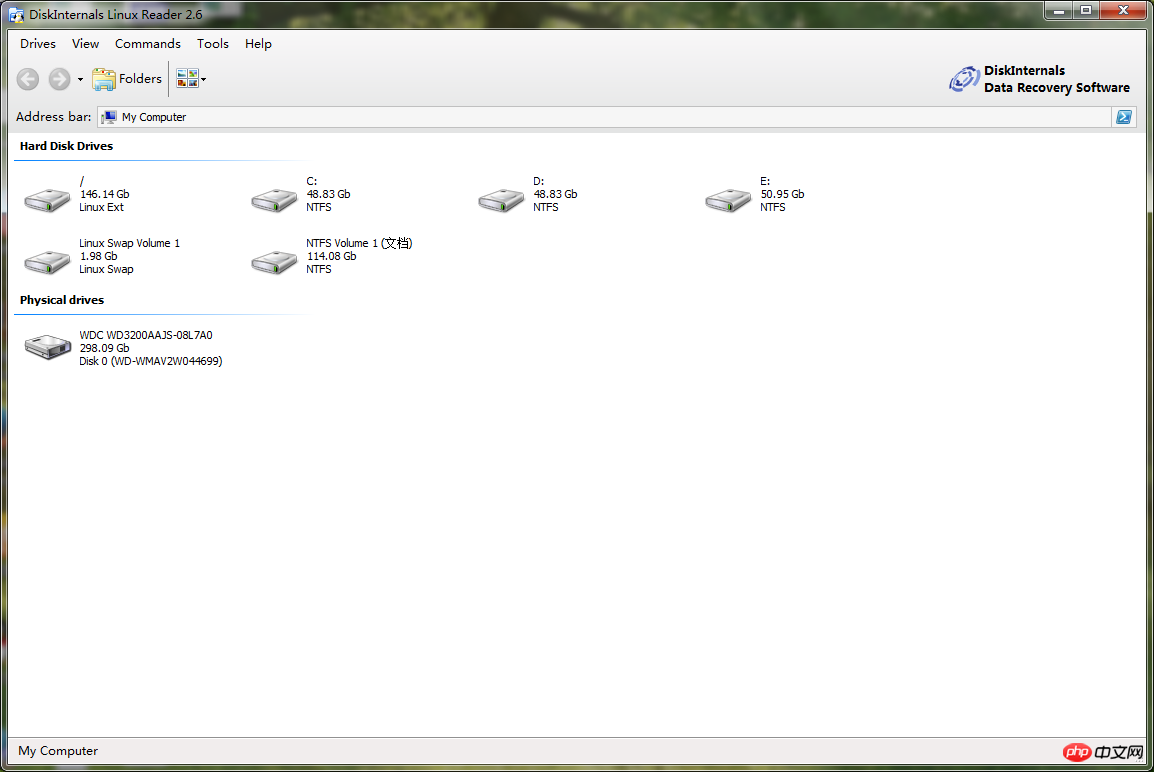The image size is (1154, 772).
Task: Select the WDC physical disk icon
Action: tap(48, 347)
